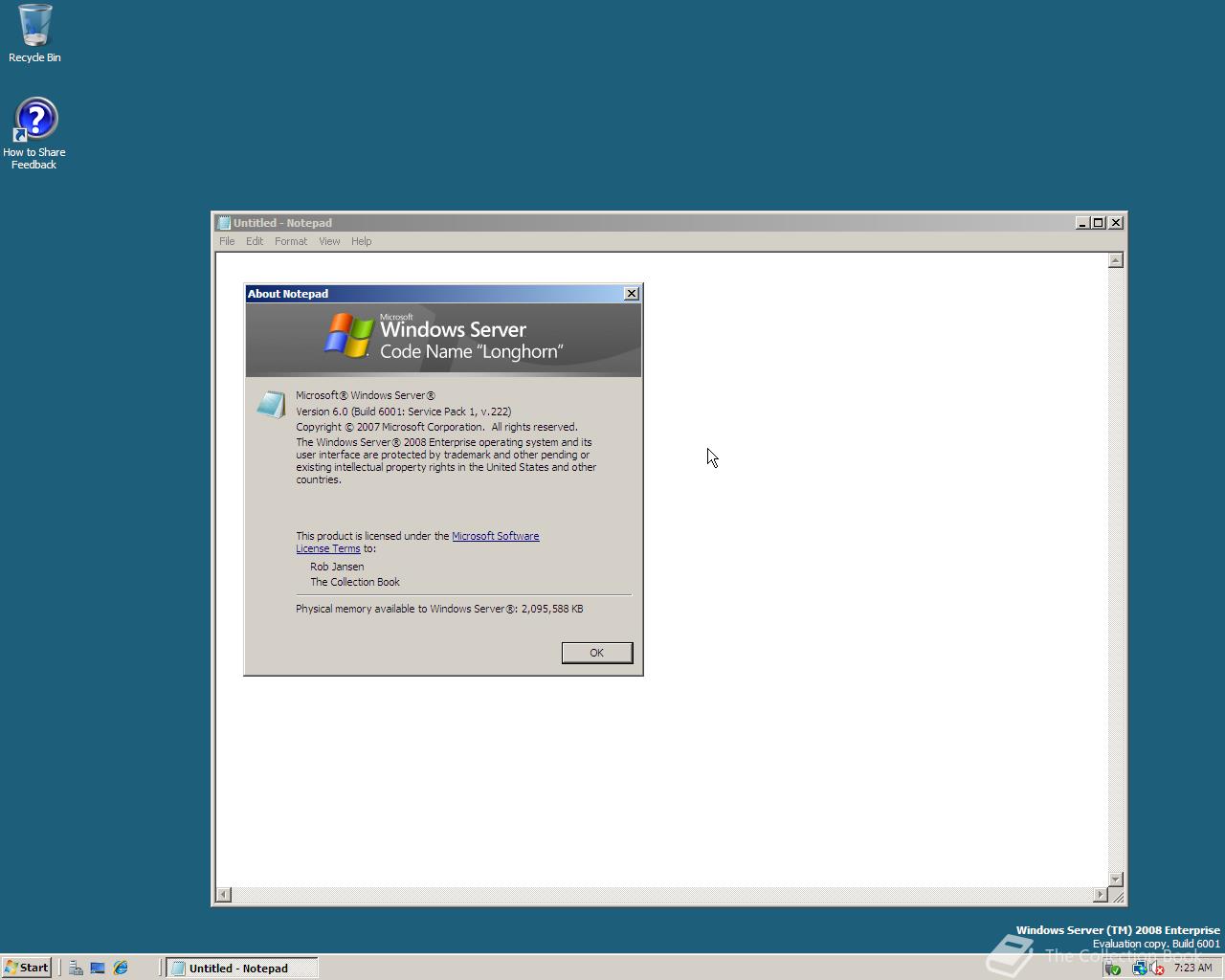The height and width of the screenshot is (980, 1225).
Task: Click the Notepad icon in About dialog
Action: click(271, 404)
